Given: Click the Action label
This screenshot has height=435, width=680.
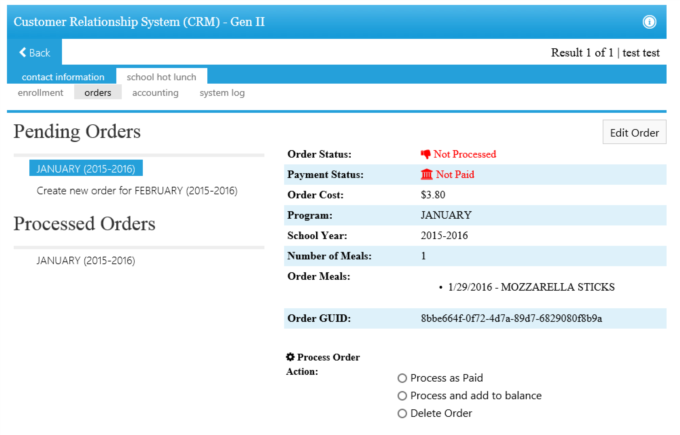Looking at the screenshot, I should (302, 372).
